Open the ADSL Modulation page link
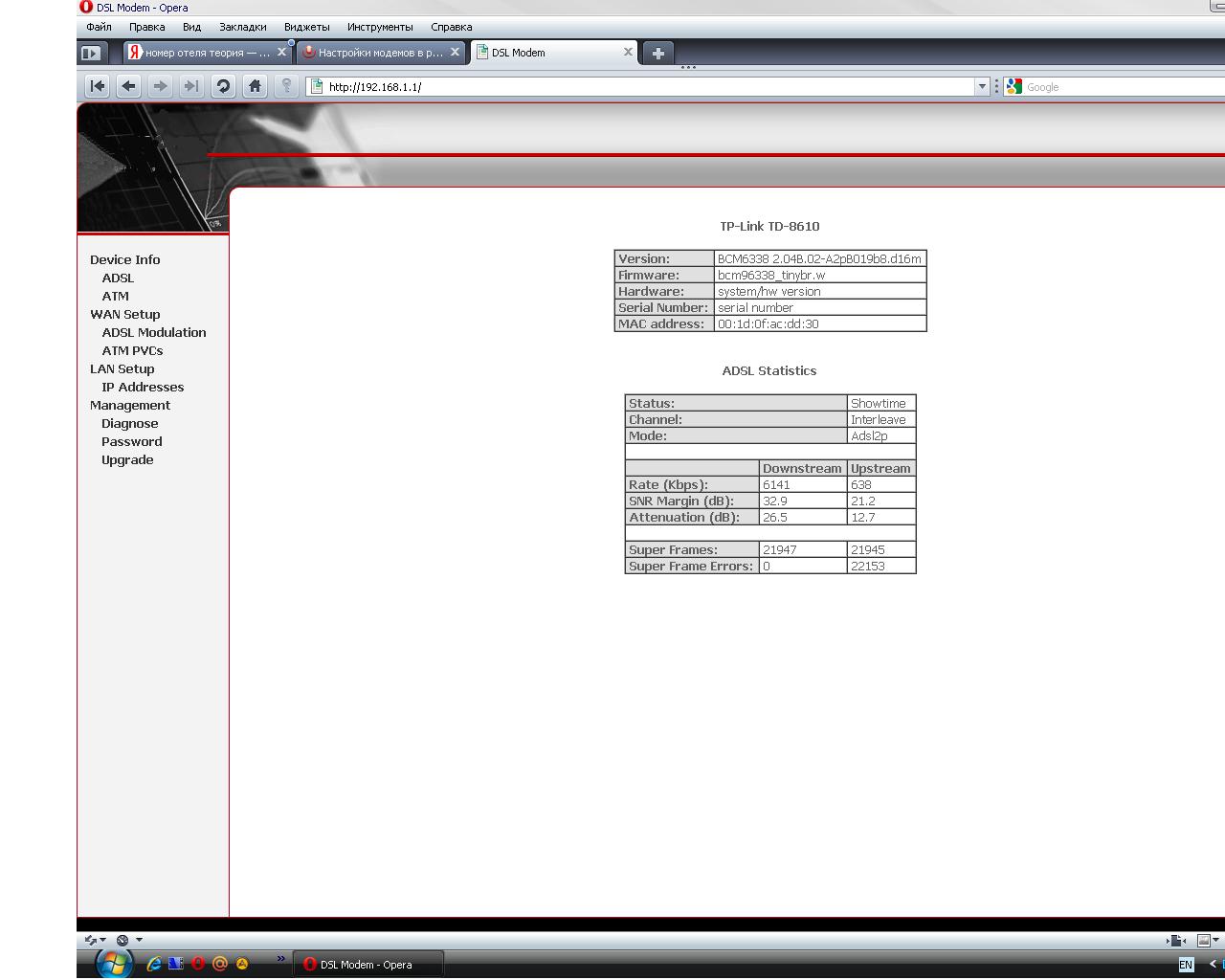Viewport: 1225px width, 980px height. [154, 332]
